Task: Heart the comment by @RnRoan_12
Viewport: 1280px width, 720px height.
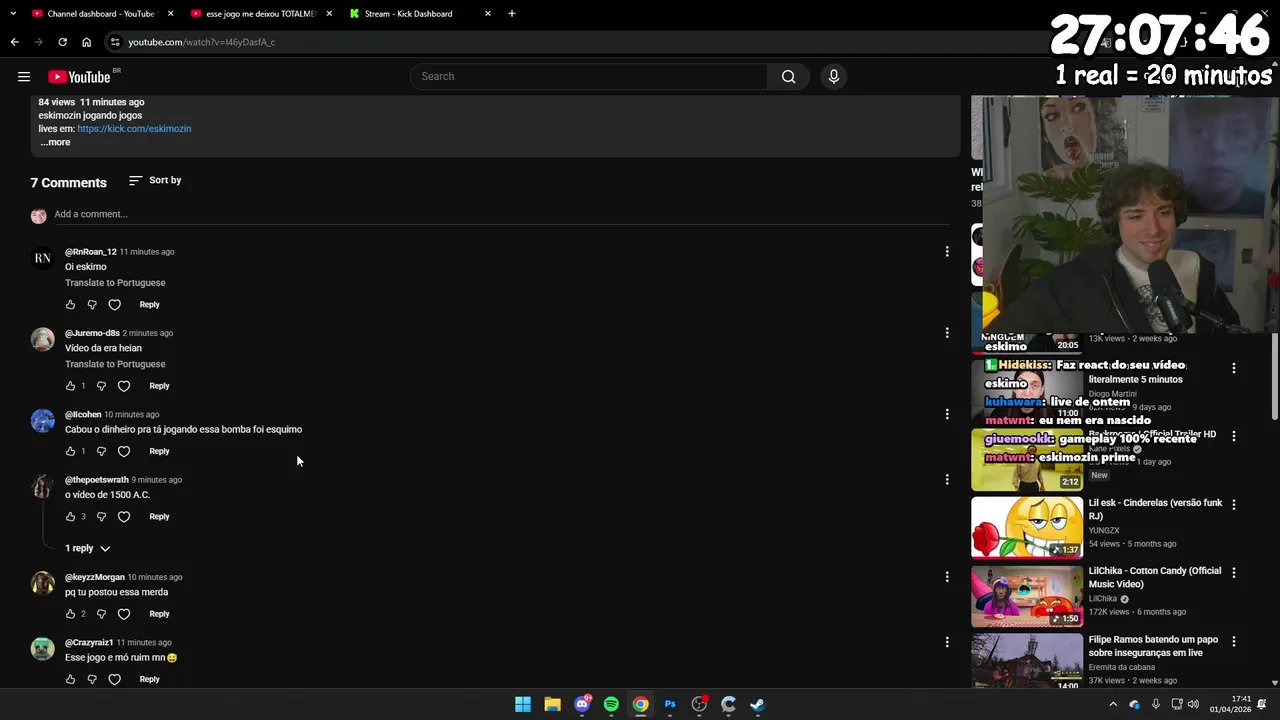Action: click(x=115, y=305)
